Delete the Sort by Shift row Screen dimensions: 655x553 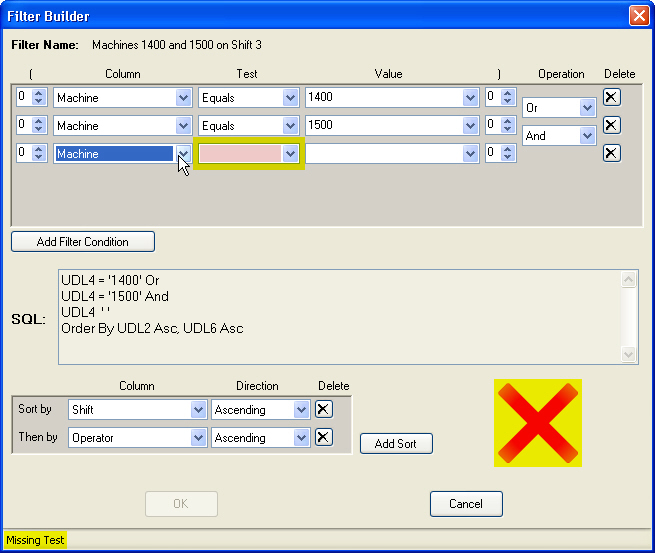[x=324, y=409]
